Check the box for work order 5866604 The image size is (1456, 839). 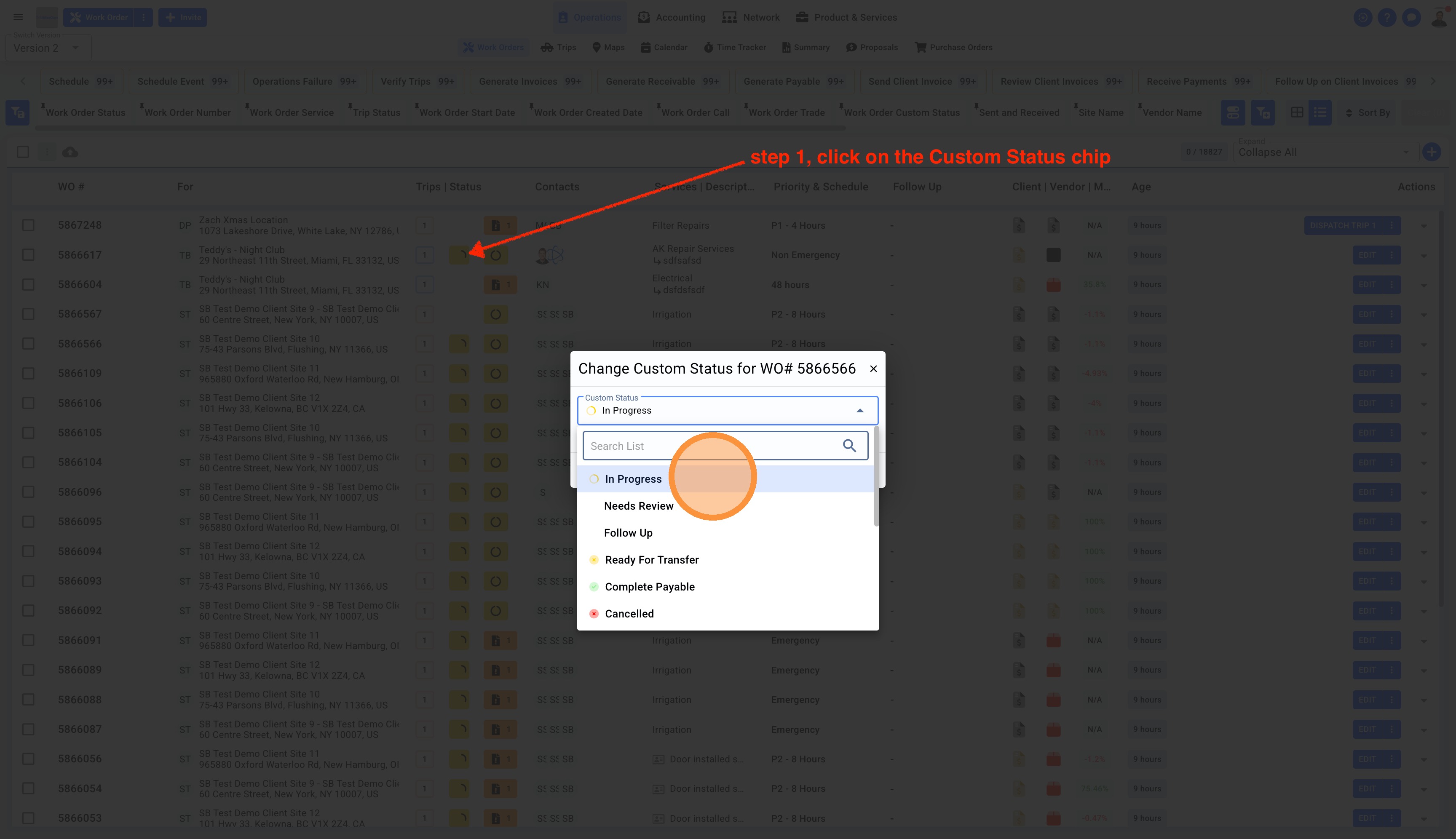coord(28,285)
